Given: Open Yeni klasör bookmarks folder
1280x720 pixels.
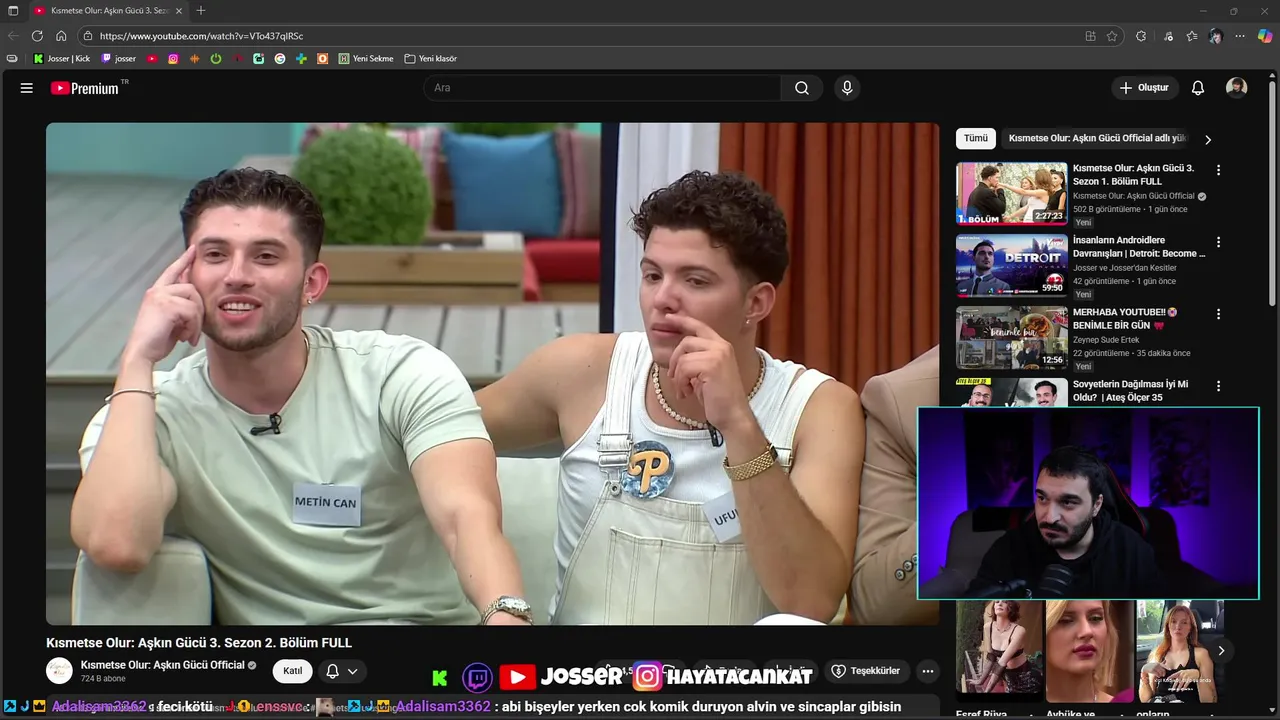Looking at the screenshot, I should click(x=431, y=59).
